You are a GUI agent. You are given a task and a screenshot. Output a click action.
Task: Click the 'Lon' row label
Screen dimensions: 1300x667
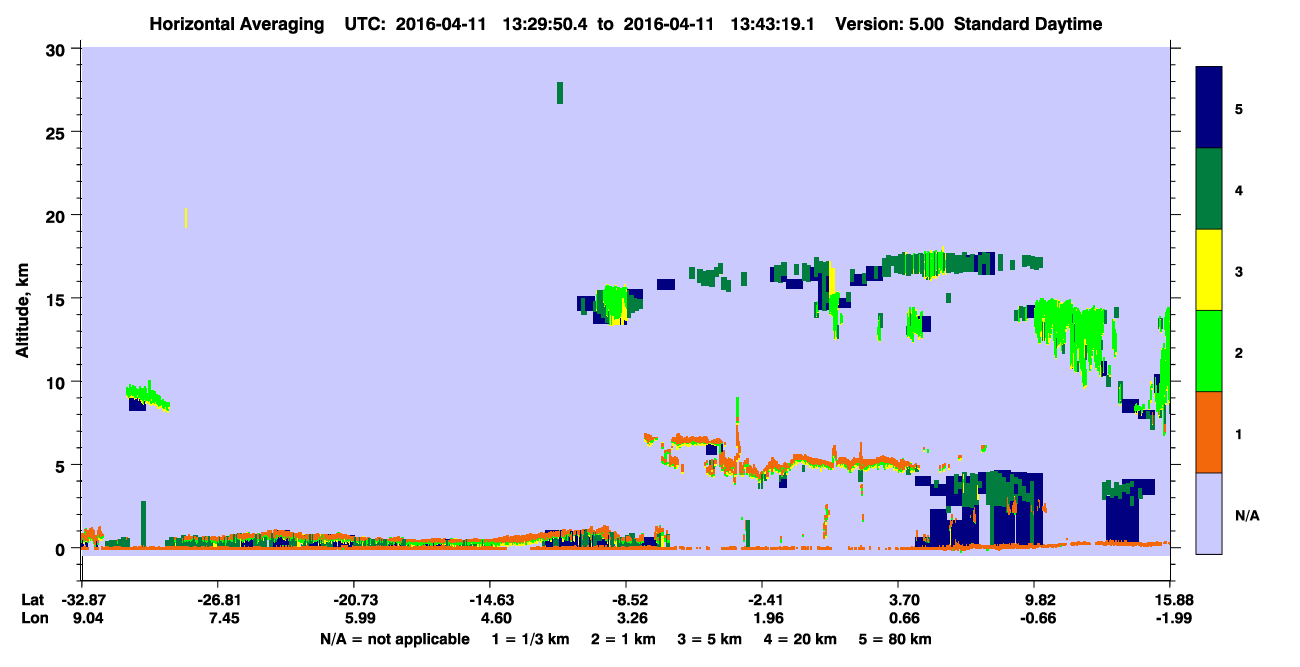pyautogui.click(x=33, y=618)
